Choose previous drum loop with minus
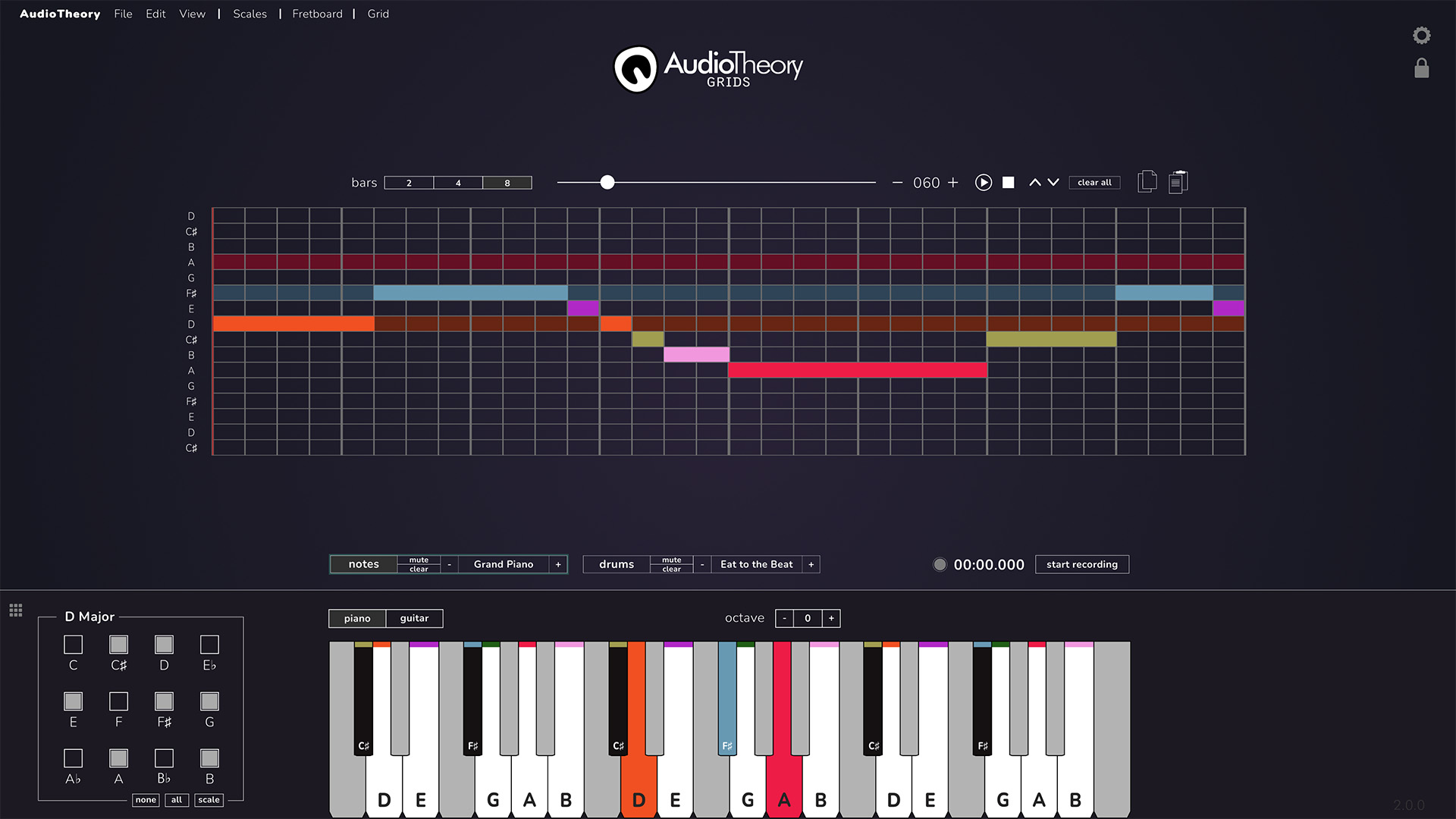This screenshot has height=819, width=1456. (702, 564)
